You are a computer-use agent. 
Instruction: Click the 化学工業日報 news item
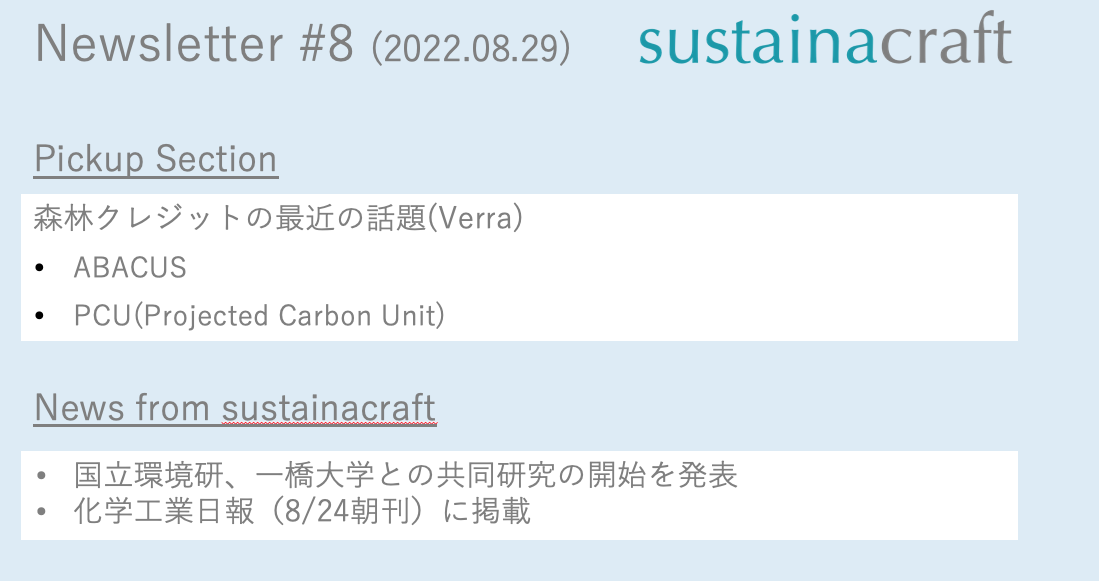[301, 512]
